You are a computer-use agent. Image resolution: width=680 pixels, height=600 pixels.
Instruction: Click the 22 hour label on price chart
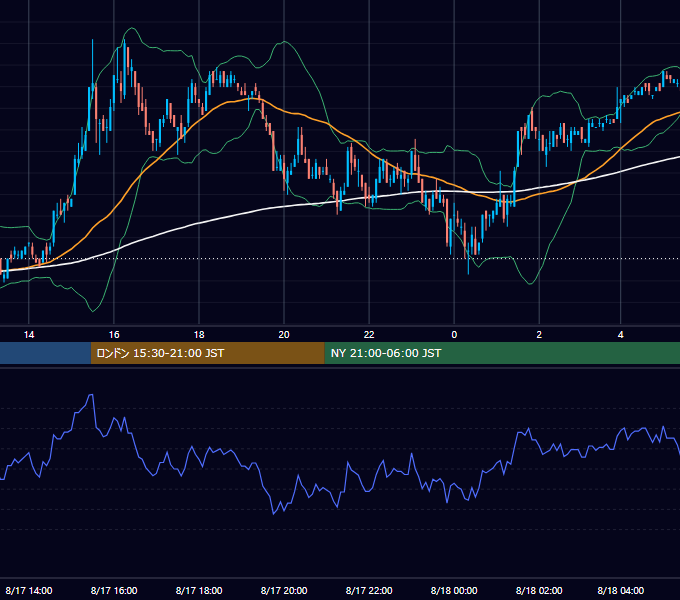(x=369, y=335)
